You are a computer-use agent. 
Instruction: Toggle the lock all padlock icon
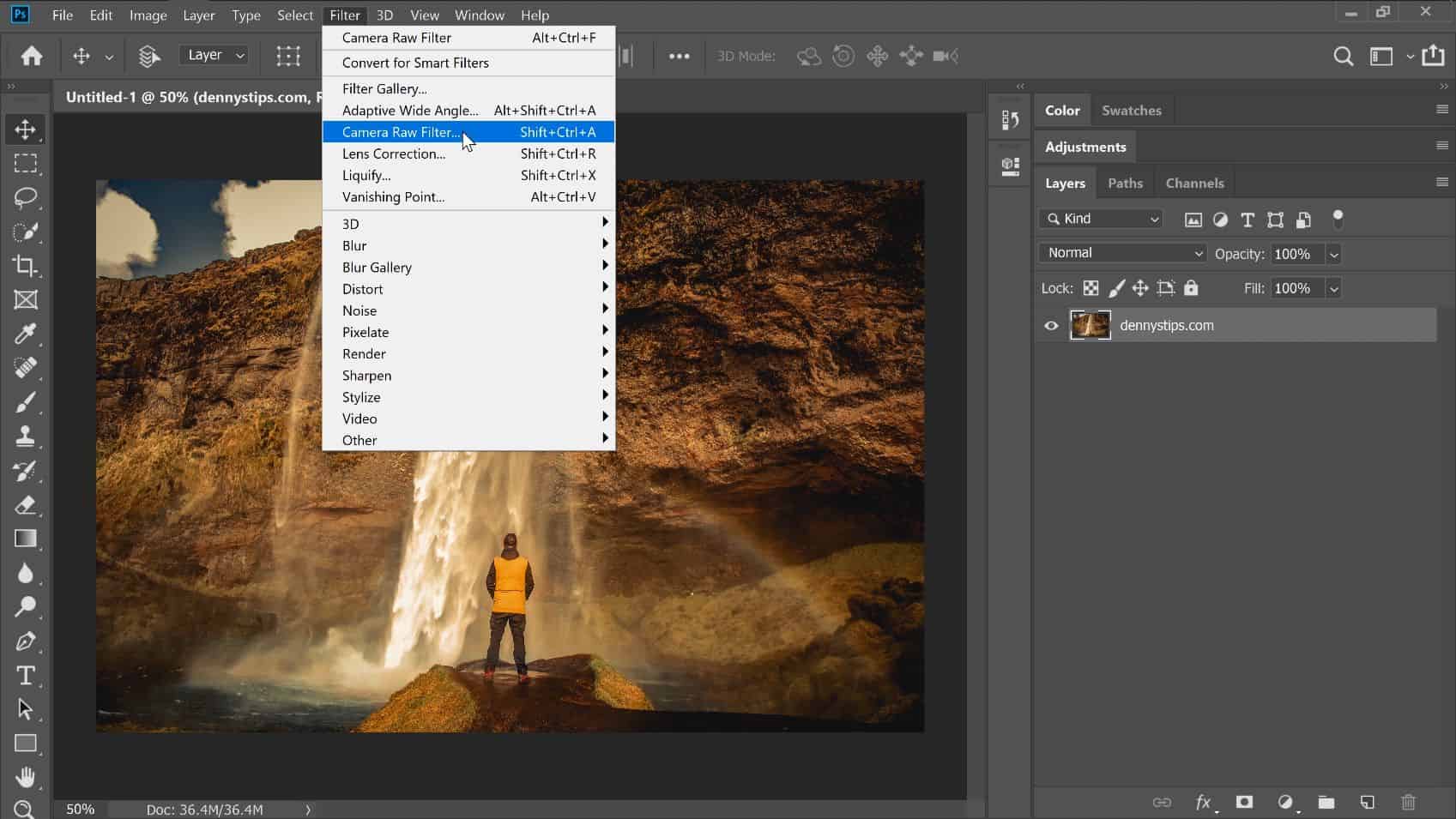(x=1191, y=288)
